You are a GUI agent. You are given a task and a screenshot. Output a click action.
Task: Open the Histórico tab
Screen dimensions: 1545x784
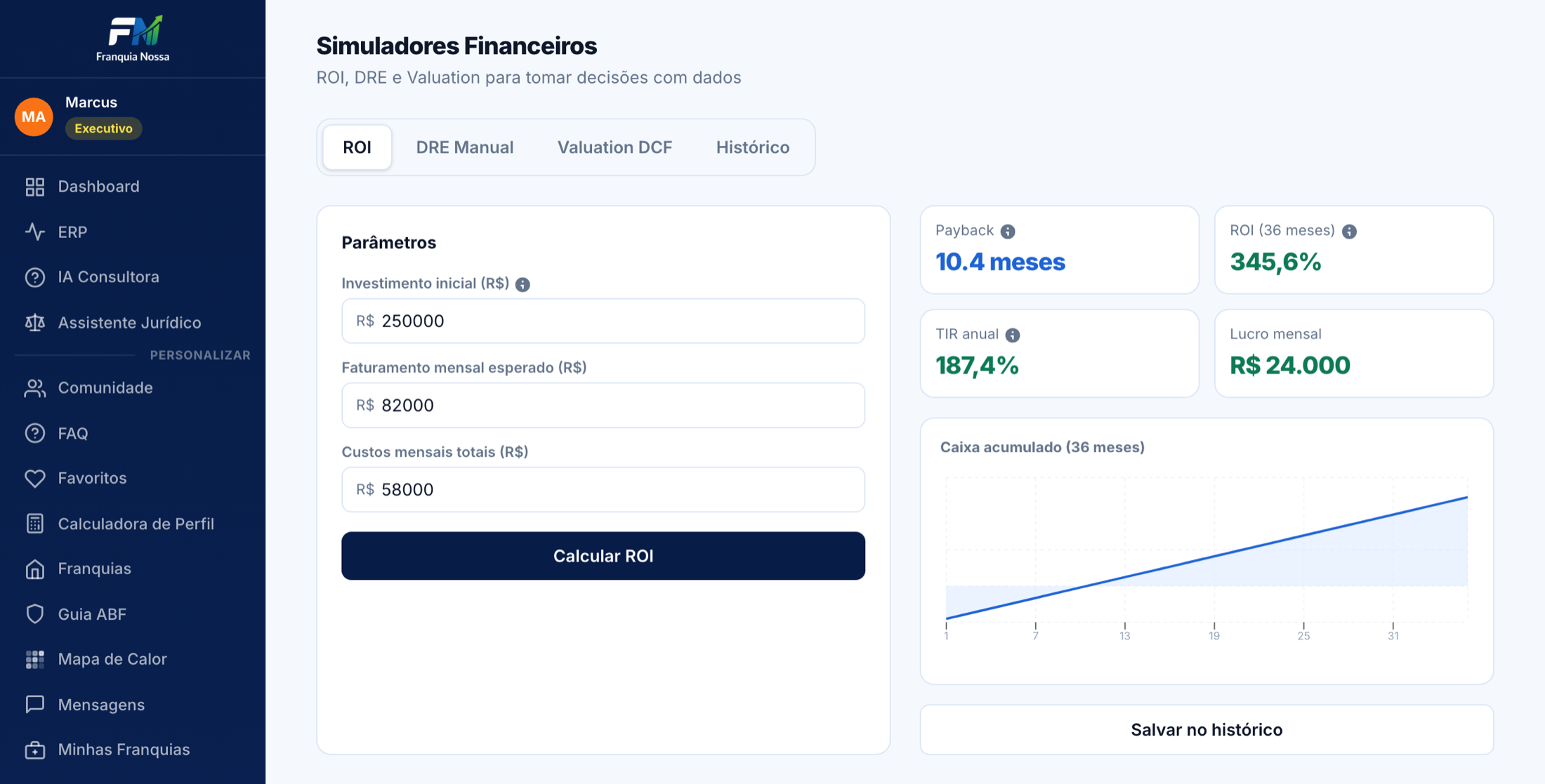coord(753,147)
